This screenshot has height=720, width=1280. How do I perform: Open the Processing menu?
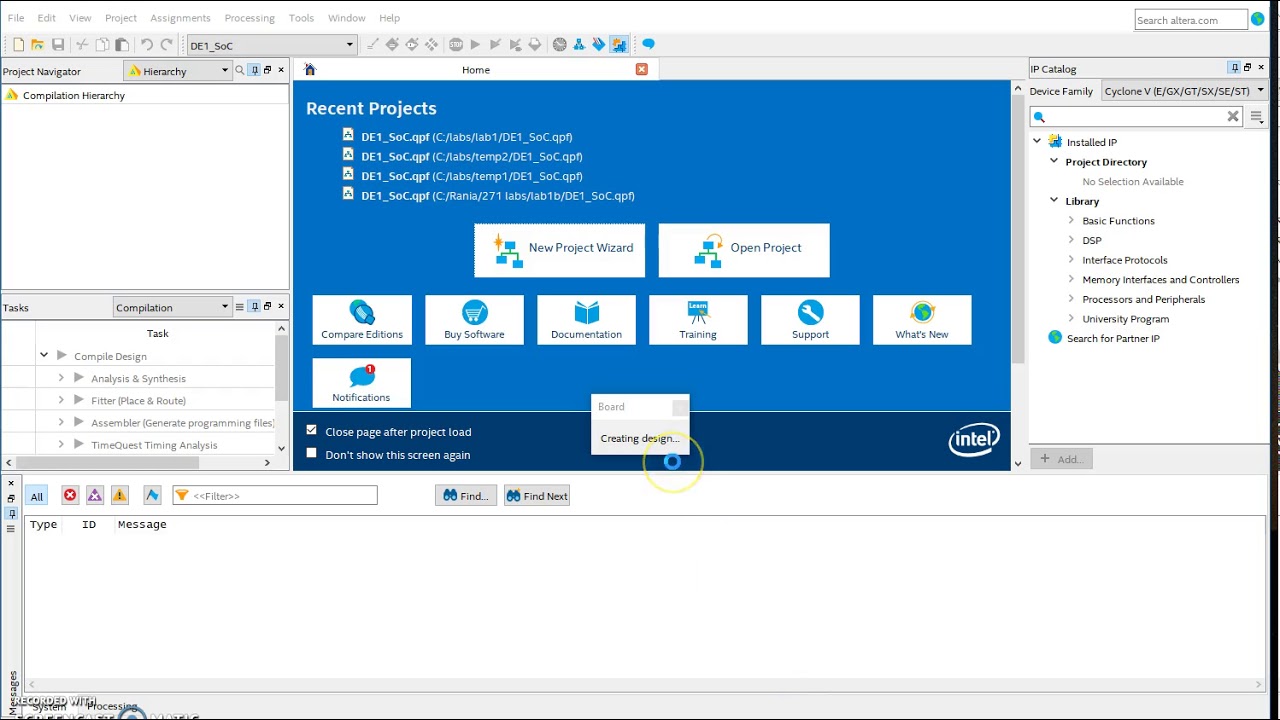coord(250,18)
